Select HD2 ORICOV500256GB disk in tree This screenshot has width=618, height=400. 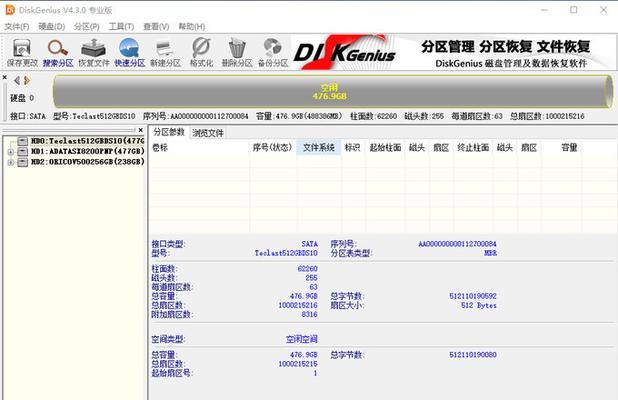[x=87, y=162]
